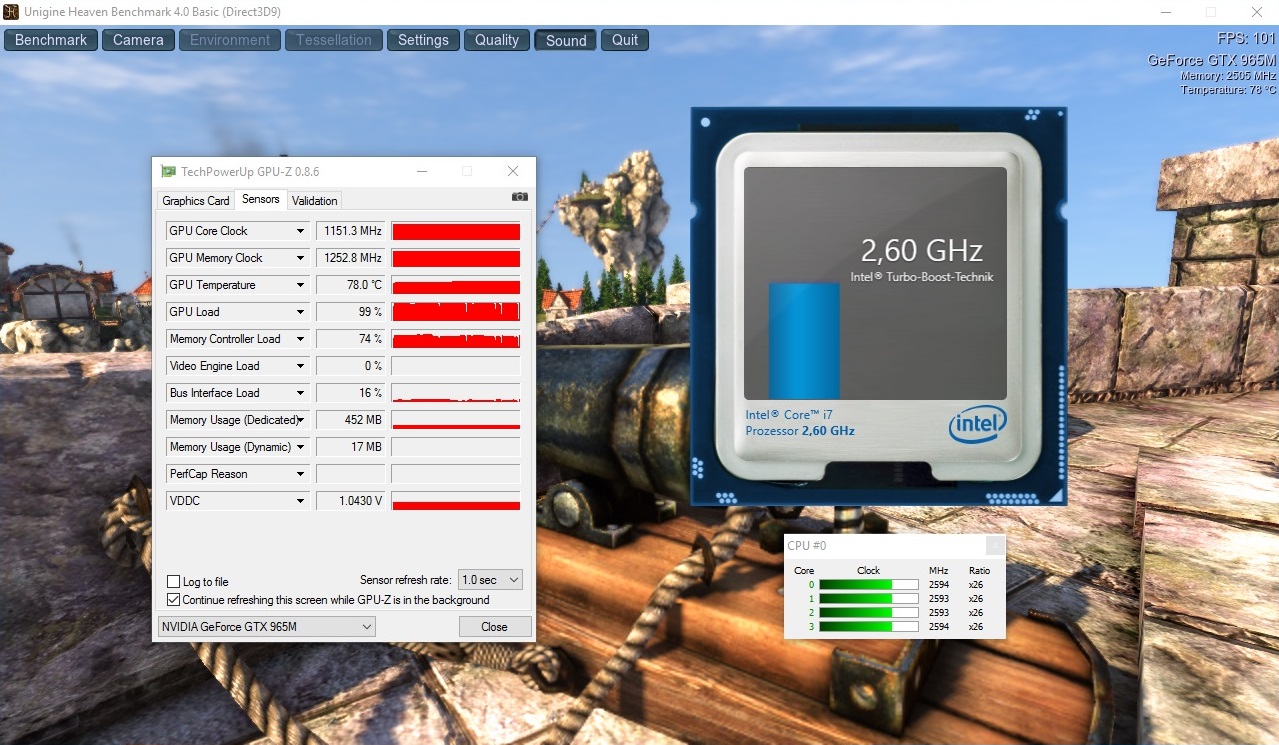Click the square button on the CPU #0 widget
Viewport: 1279px width, 745px height.
pyautogui.click(x=995, y=545)
